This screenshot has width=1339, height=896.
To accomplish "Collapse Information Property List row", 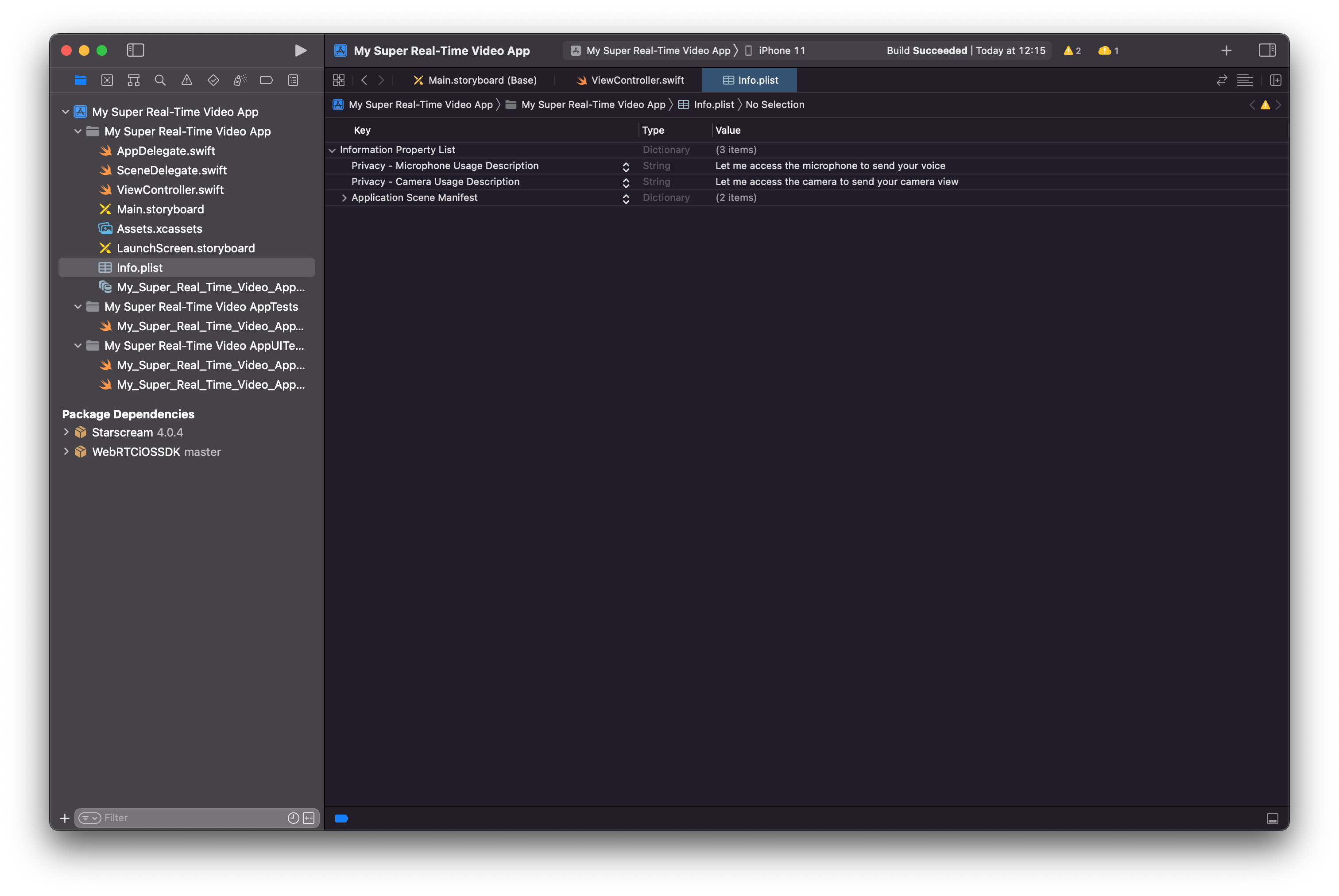I will click(x=332, y=150).
